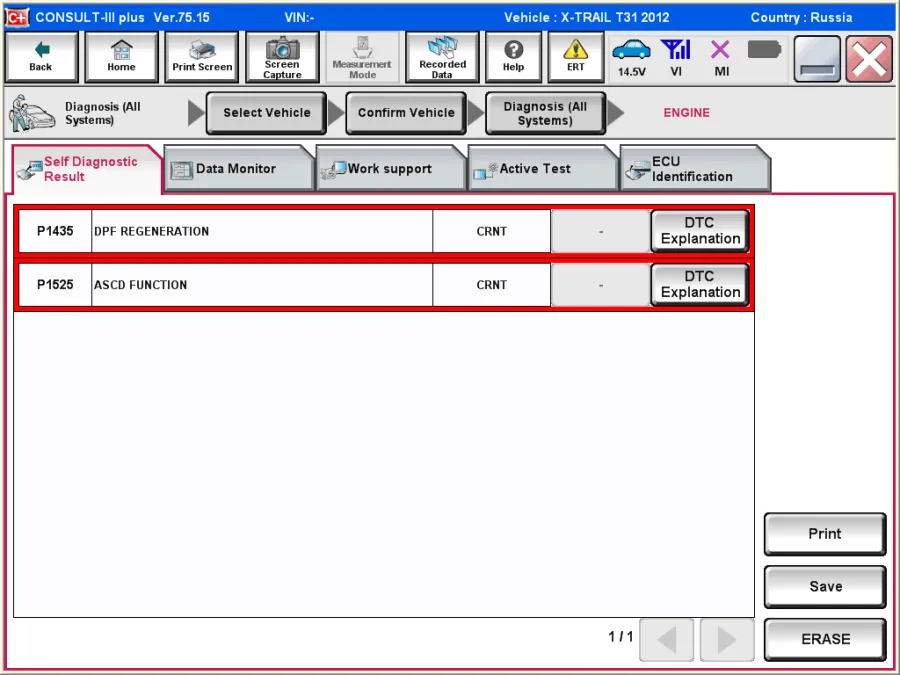
Task: Click ERASE to clear stored DTCs
Action: click(825, 639)
